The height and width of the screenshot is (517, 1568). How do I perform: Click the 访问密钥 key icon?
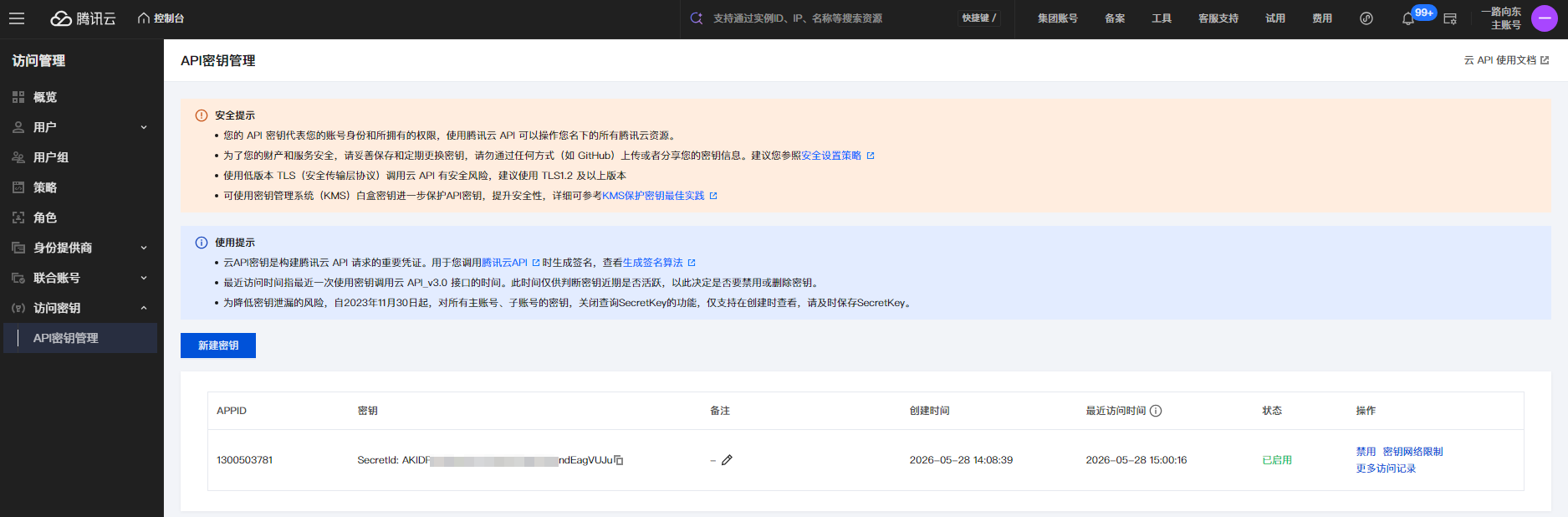18,308
